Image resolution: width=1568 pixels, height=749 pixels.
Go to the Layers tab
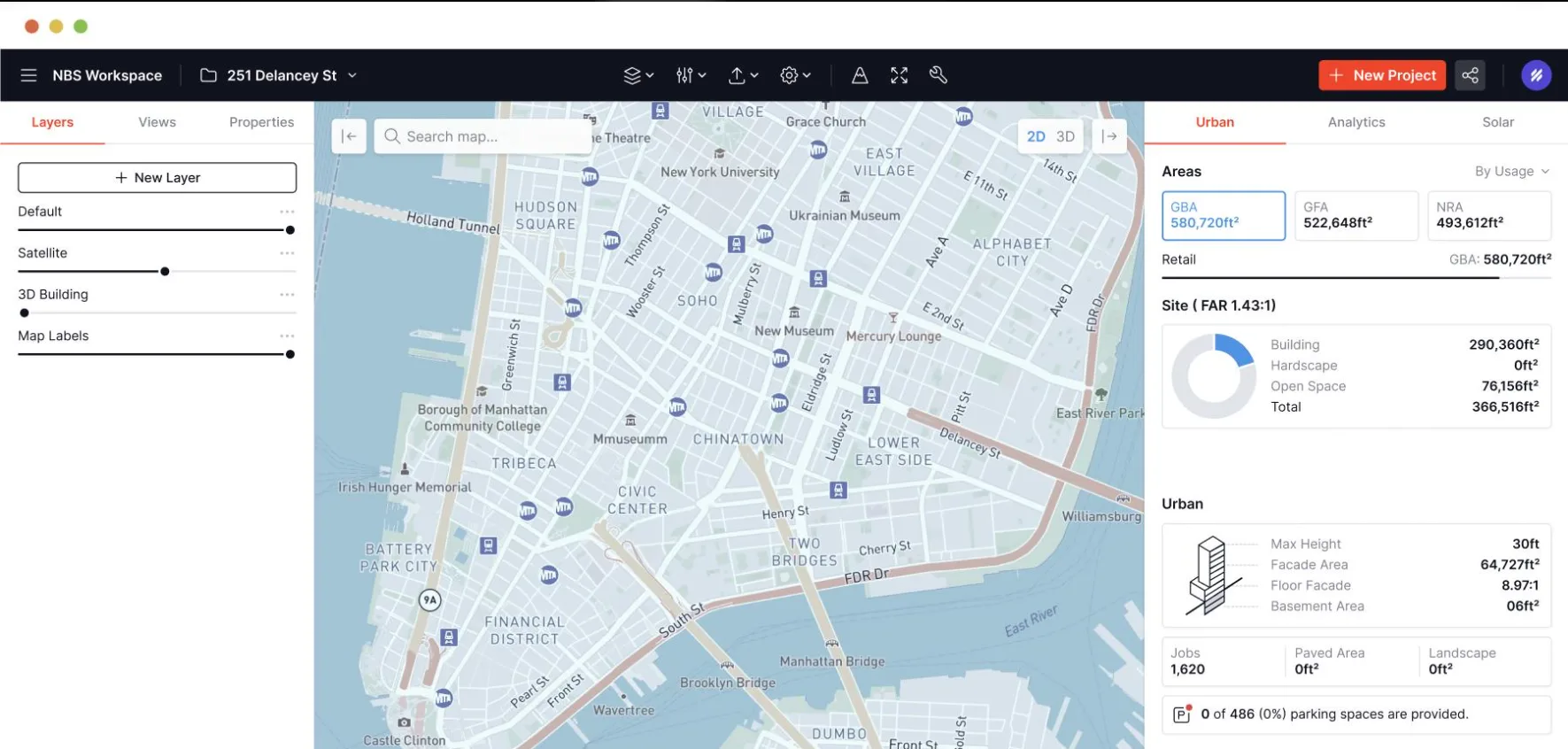click(52, 122)
